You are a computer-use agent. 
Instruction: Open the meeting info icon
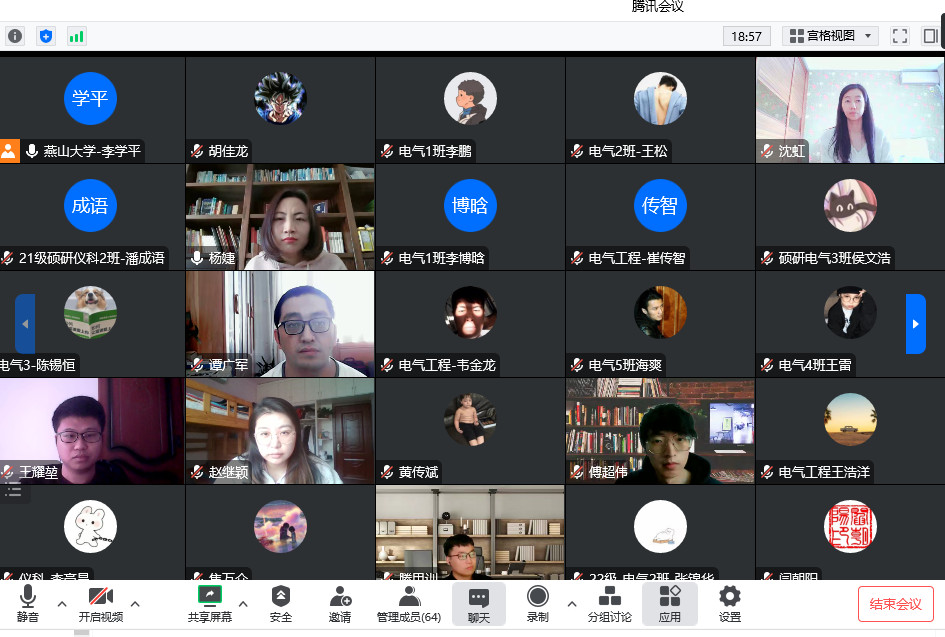15,36
